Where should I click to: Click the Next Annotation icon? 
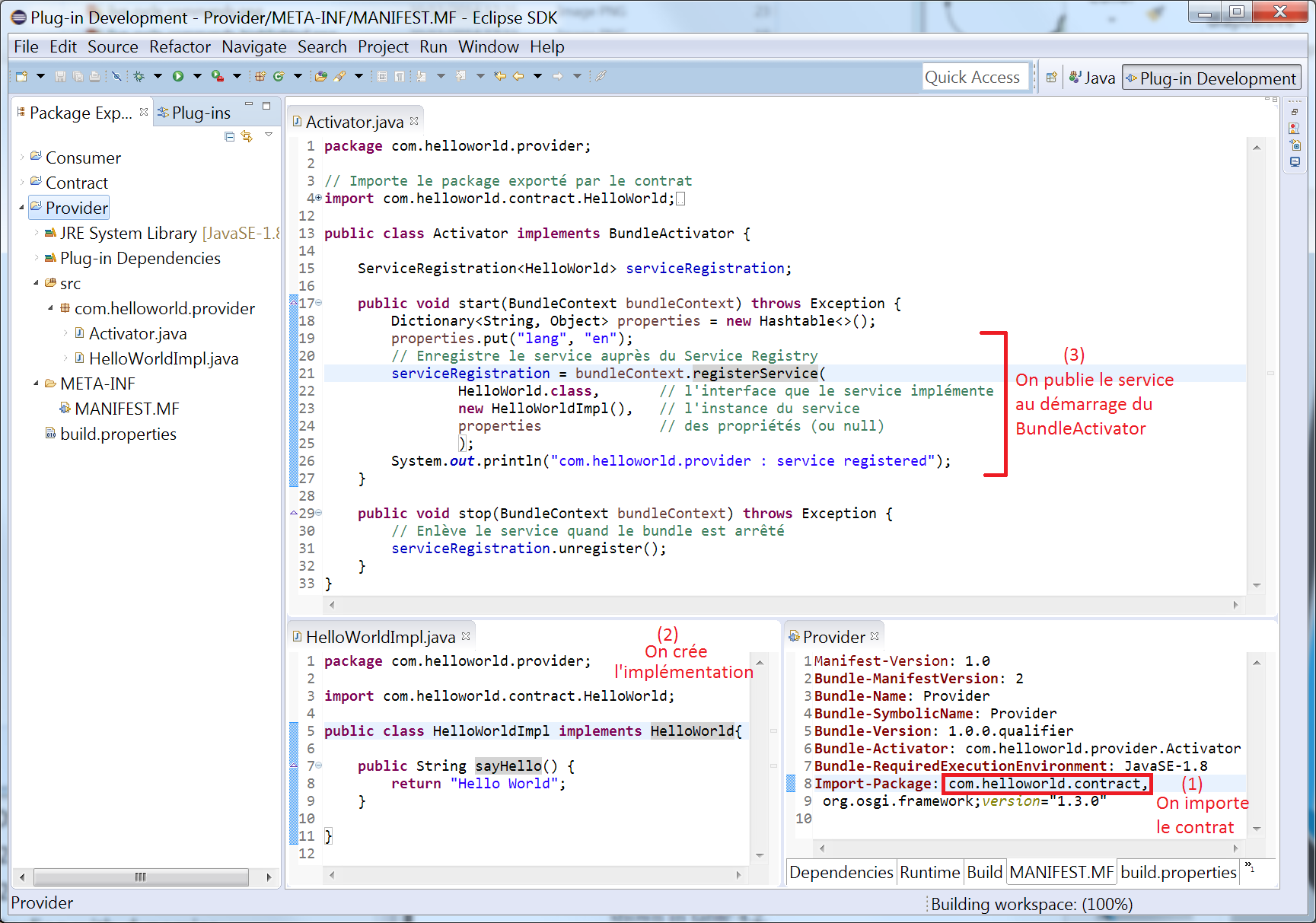click(421, 76)
